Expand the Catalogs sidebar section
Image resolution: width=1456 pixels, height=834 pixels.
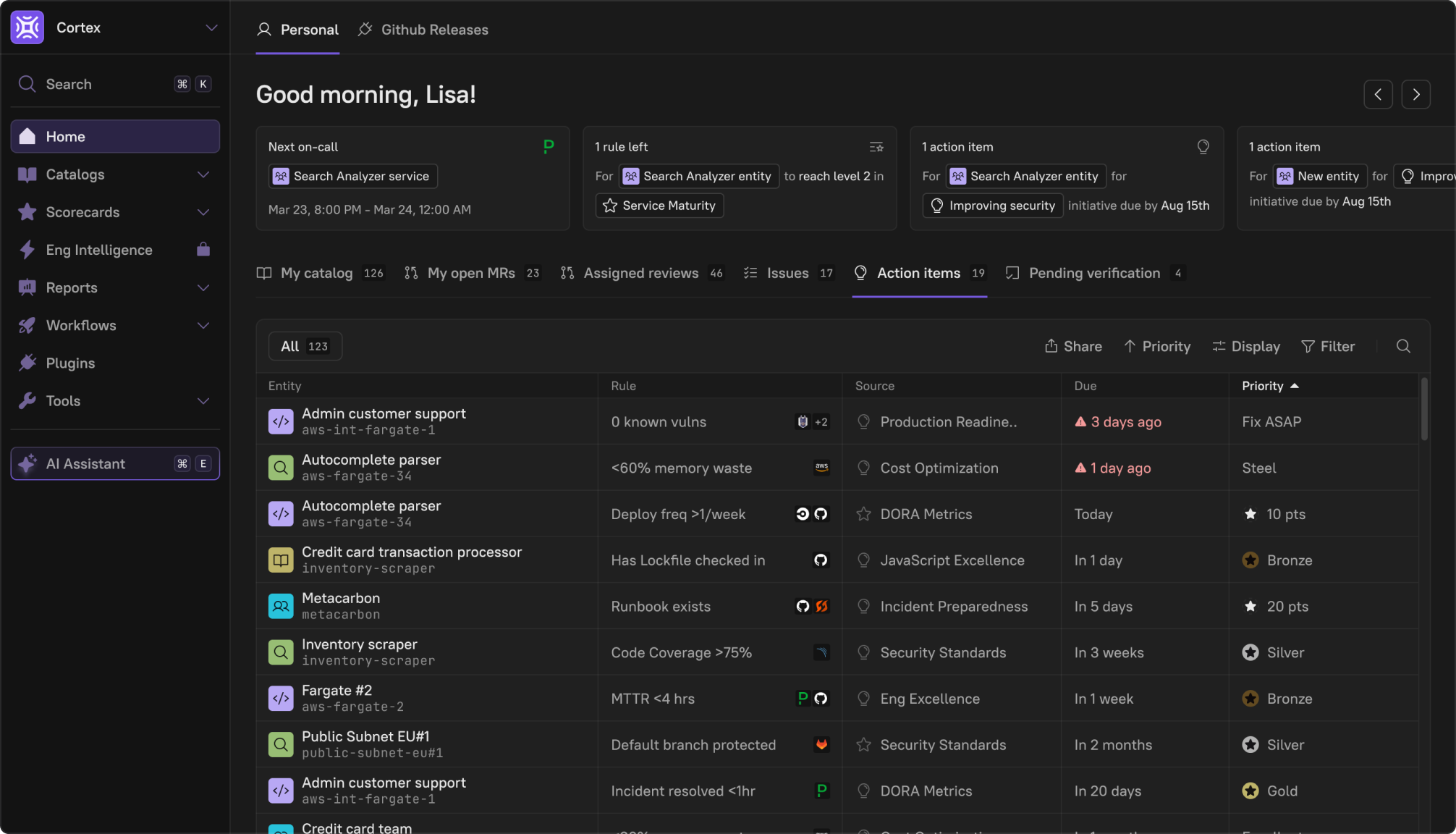click(203, 174)
